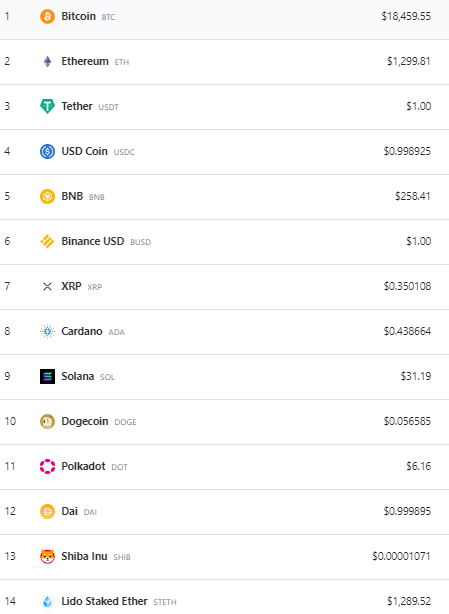
Task: Click the Cardano ADA ticker label
Action: 116,332
